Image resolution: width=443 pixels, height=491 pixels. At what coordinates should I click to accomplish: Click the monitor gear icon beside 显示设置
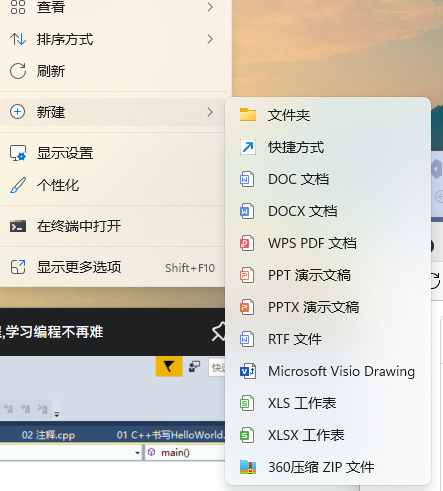coord(18,153)
